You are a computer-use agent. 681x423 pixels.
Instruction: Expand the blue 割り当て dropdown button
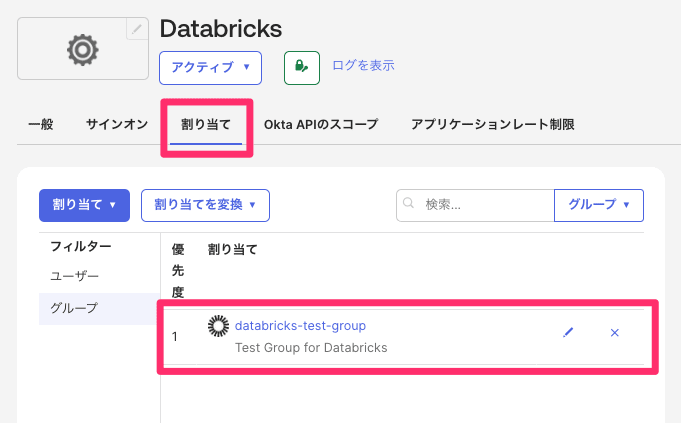84,205
